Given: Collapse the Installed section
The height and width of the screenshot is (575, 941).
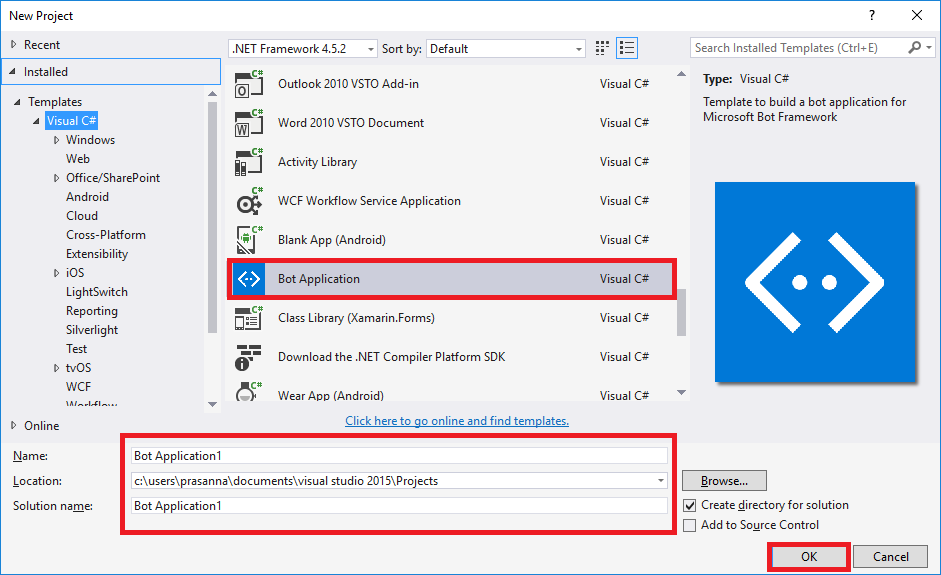Looking at the screenshot, I should pyautogui.click(x=13, y=71).
